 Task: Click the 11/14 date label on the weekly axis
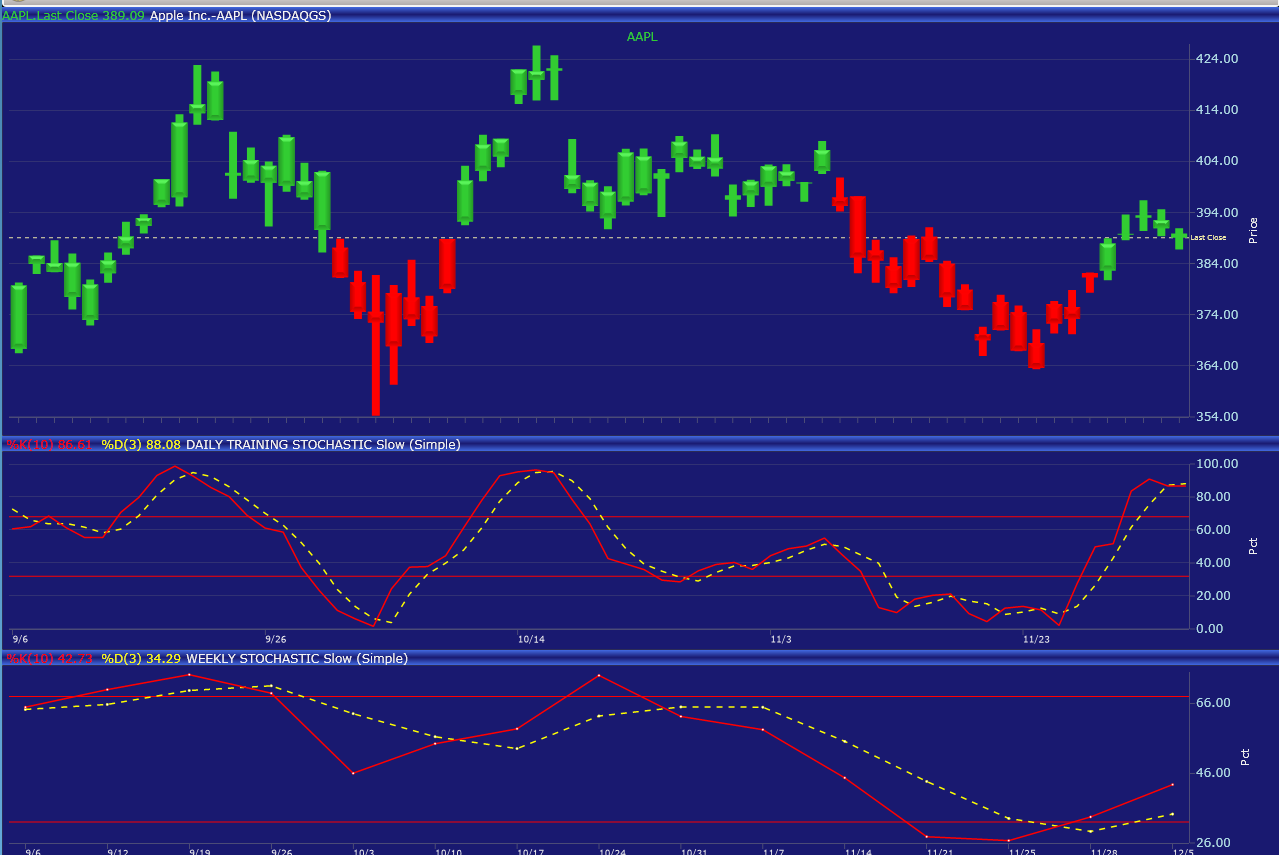tap(858, 851)
